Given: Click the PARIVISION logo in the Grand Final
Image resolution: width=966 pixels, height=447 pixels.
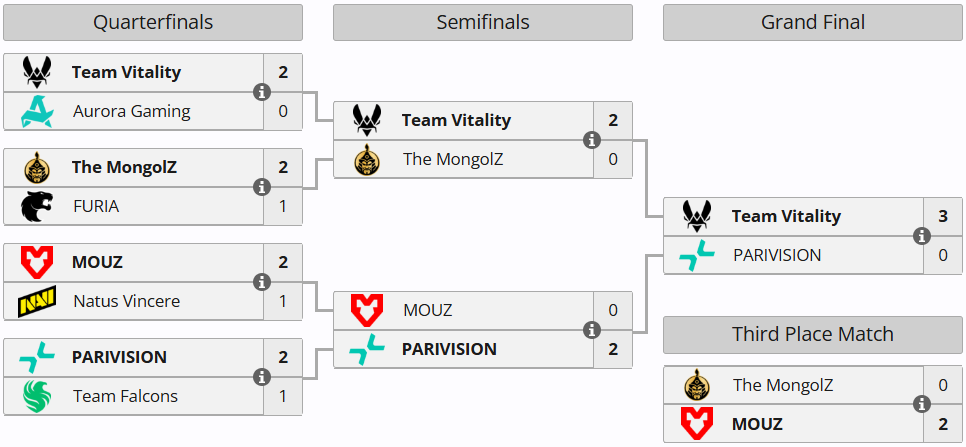Looking at the screenshot, I should click(697, 255).
